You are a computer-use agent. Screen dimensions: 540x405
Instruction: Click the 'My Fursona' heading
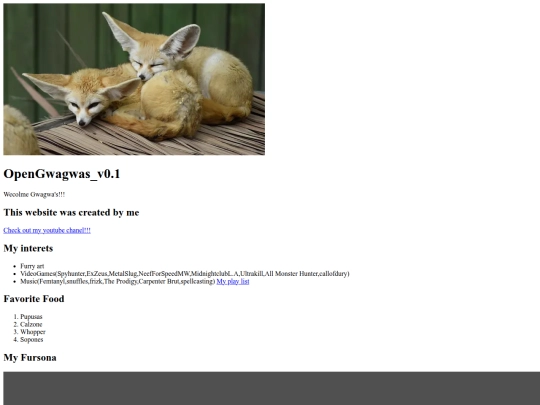(x=30, y=357)
